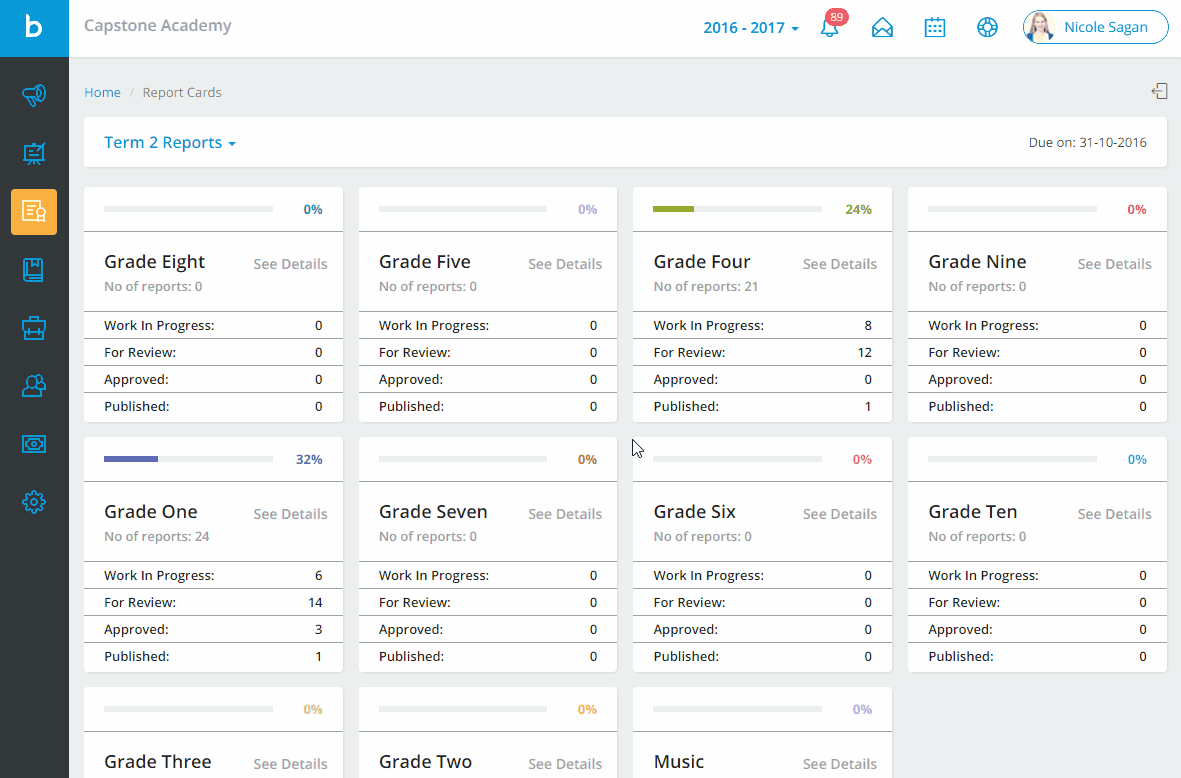Open Grade One's See Details link
1181x778 pixels.
(290, 513)
